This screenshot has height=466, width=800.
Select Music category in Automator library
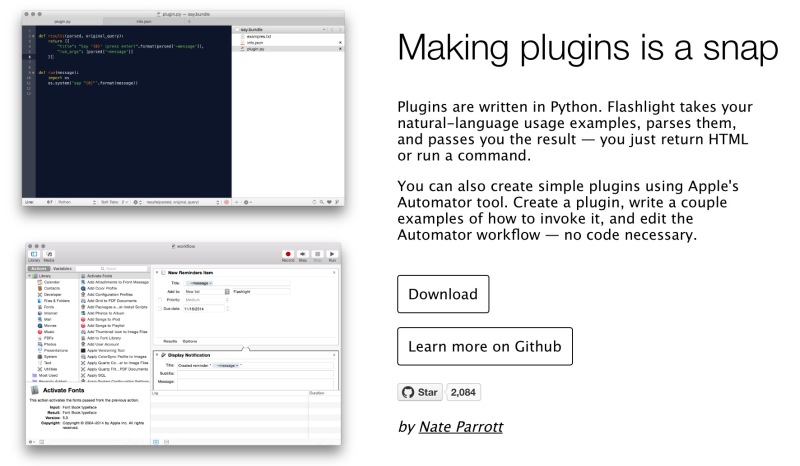click(45, 332)
